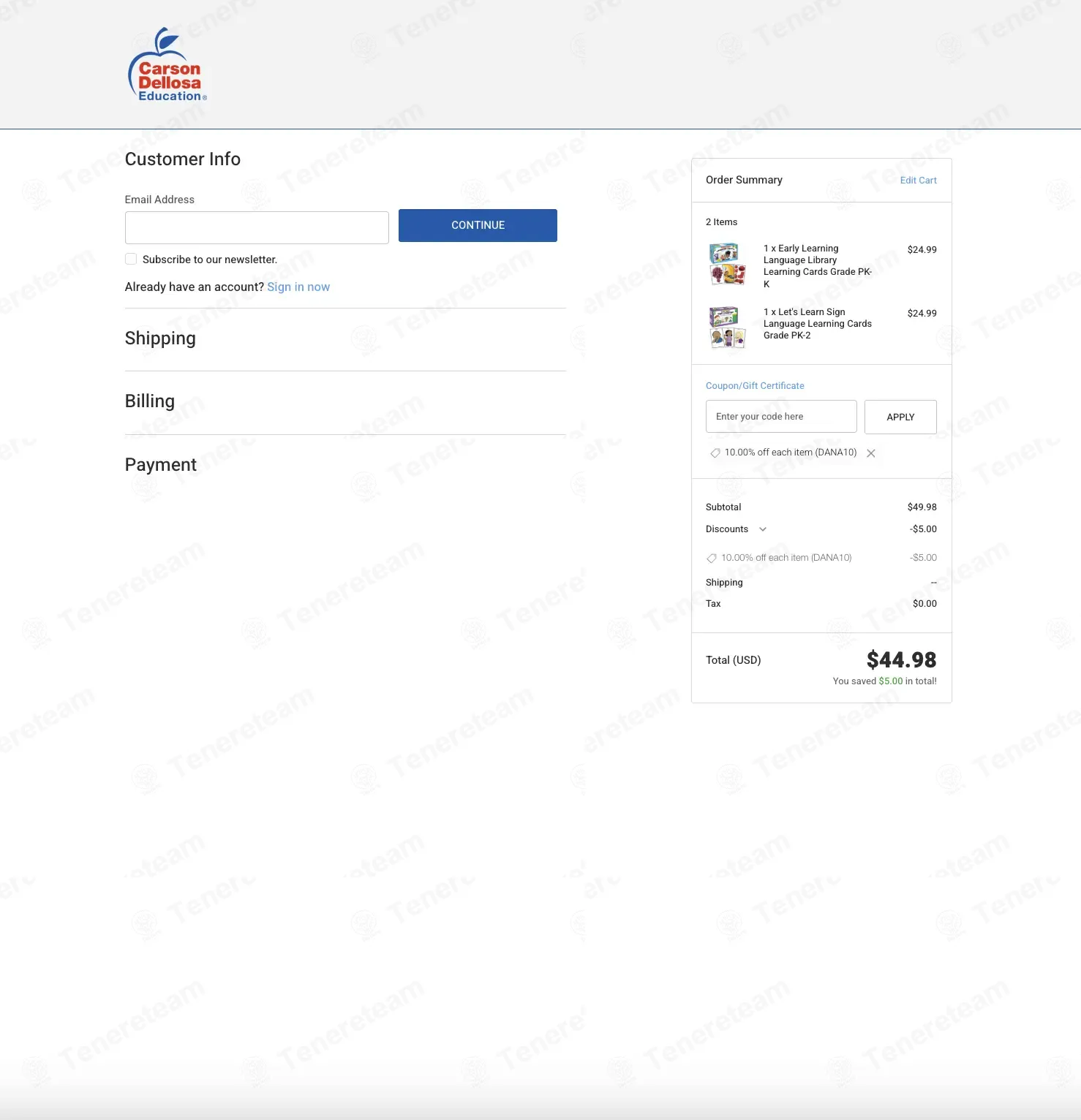Remove the DANA10 coupon with the X
1081x1120 pixels.
(x=871, y=453)
